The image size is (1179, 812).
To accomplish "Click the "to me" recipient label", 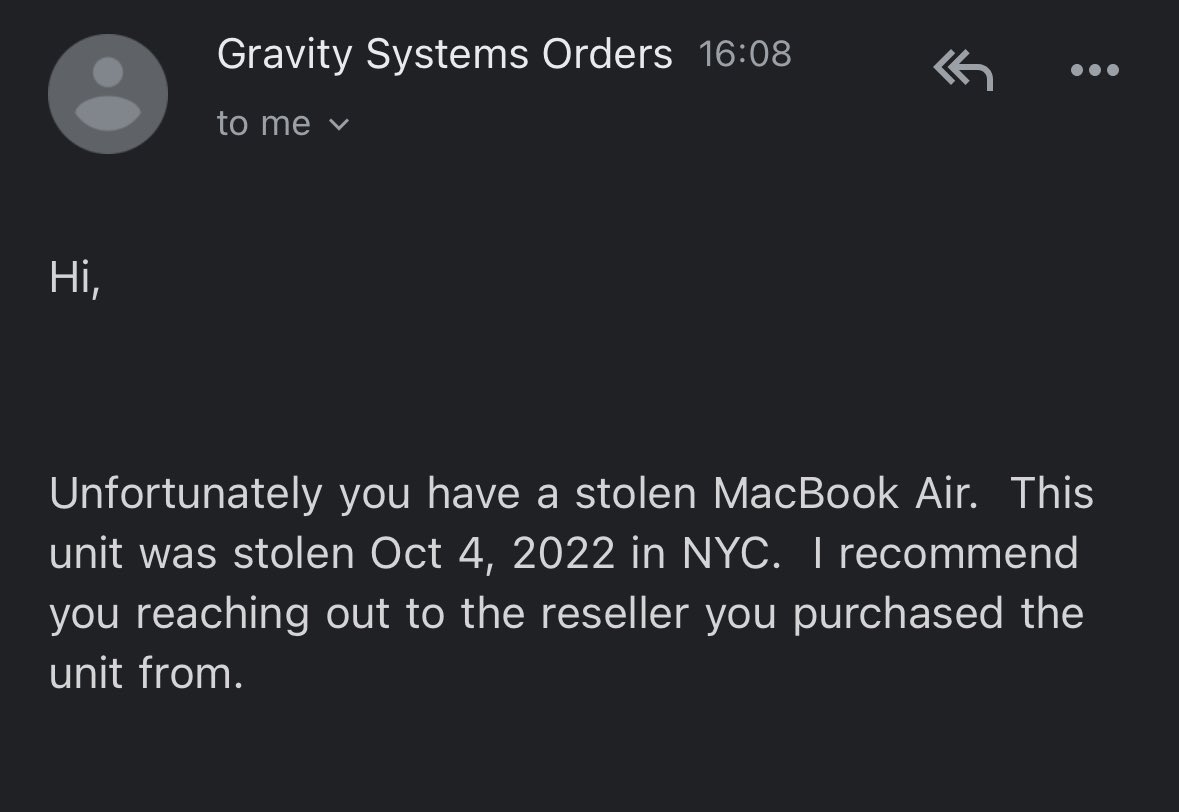I will tap(263, 123).
